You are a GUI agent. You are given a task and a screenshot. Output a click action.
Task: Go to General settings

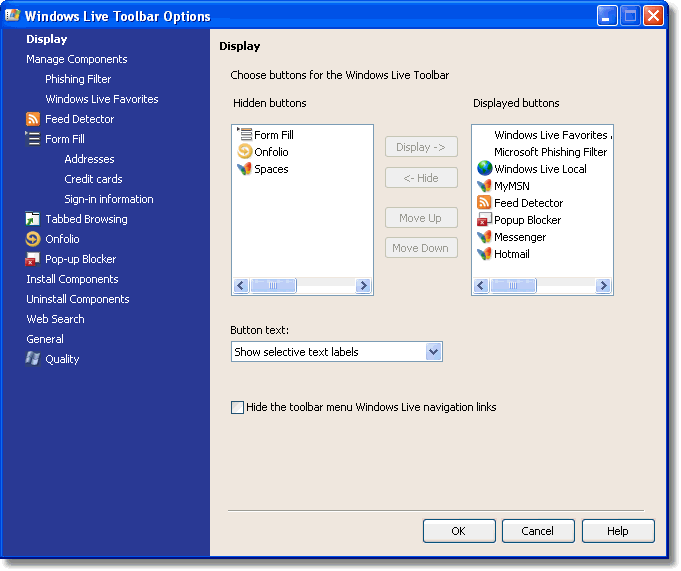point(45,339)
